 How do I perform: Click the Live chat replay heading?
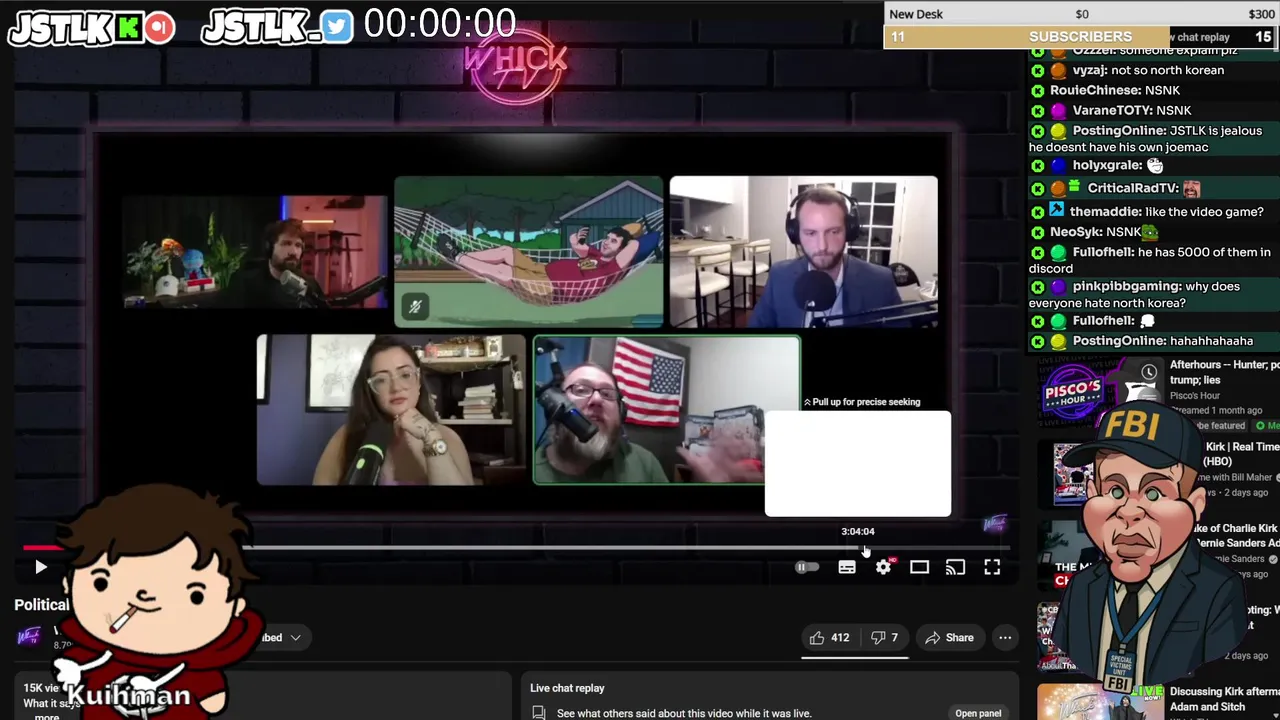tap(567, 688)
